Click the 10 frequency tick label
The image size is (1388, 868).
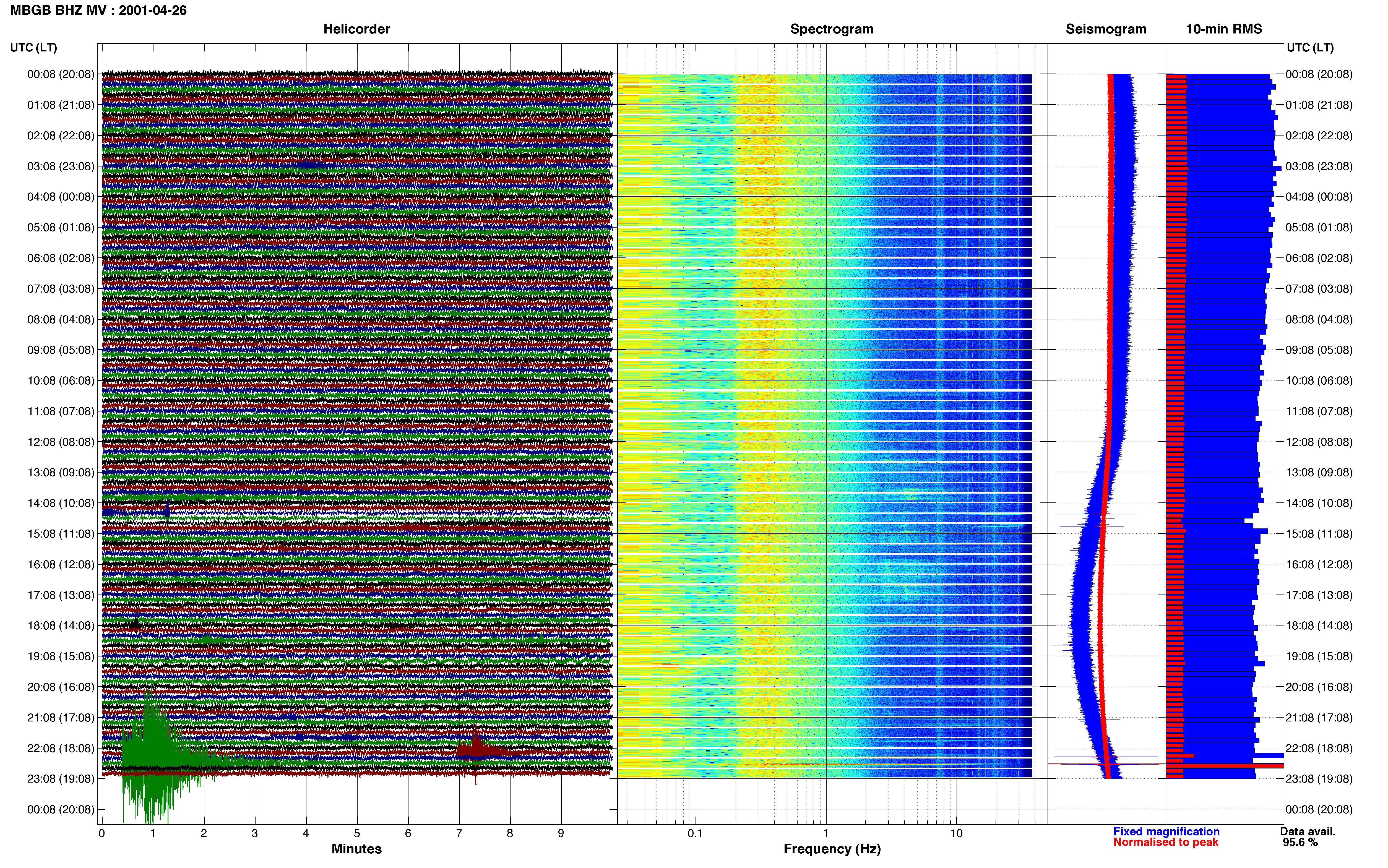(956, 833)
